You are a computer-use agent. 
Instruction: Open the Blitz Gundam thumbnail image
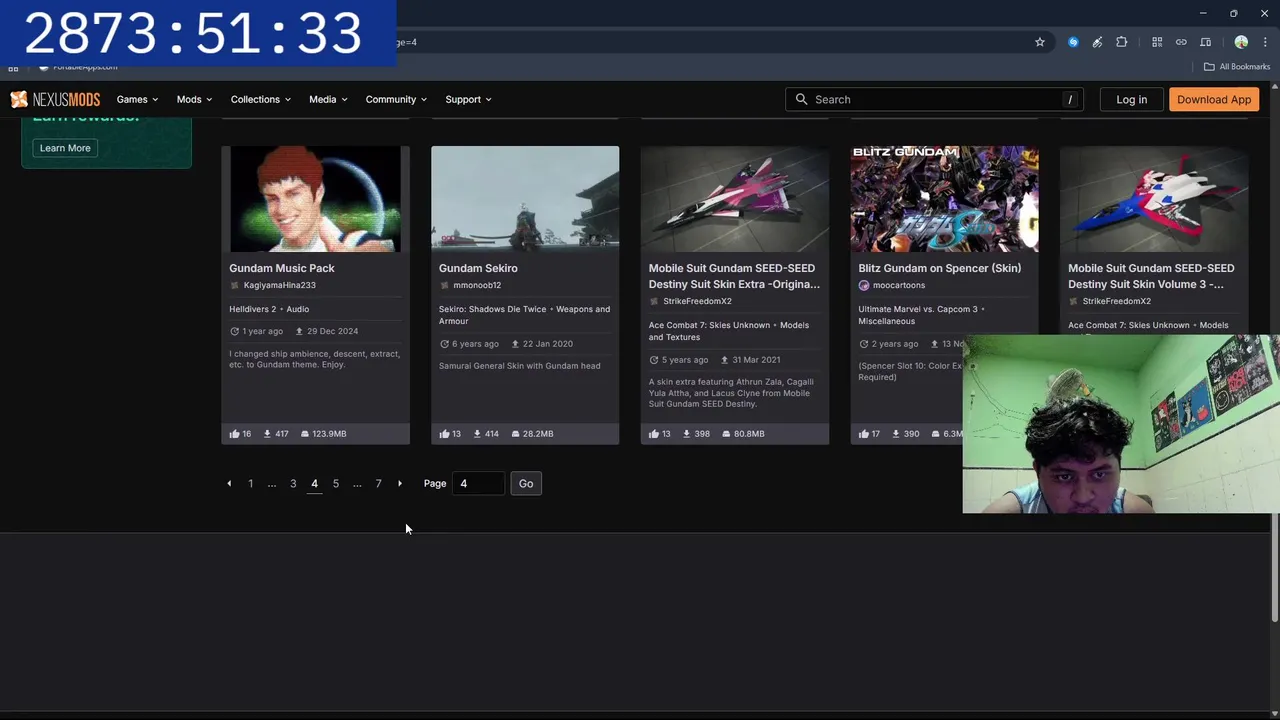pyautogui.click(x=944, y=199)
